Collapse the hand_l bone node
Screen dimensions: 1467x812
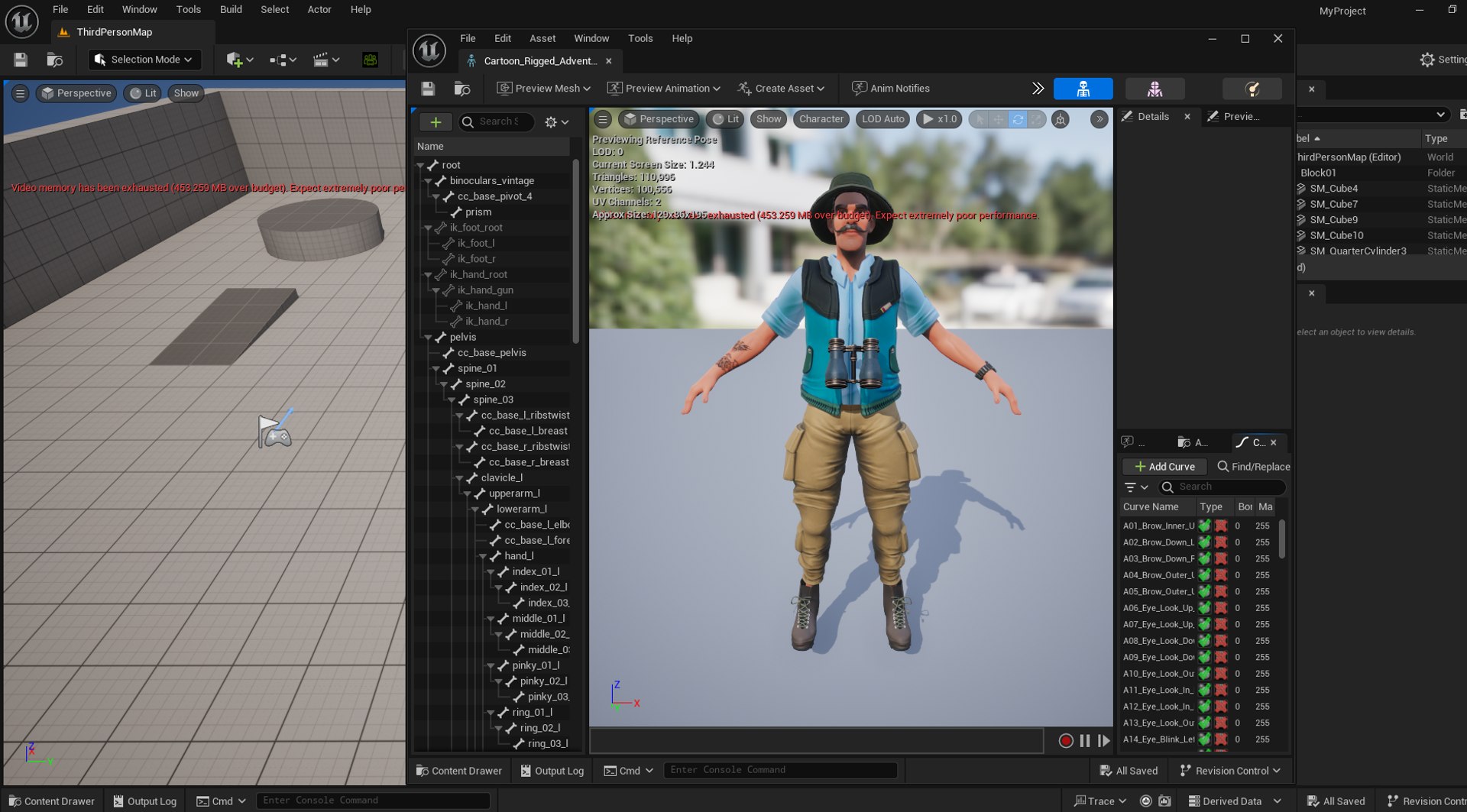pyautogui.click(x=483, y=556)
